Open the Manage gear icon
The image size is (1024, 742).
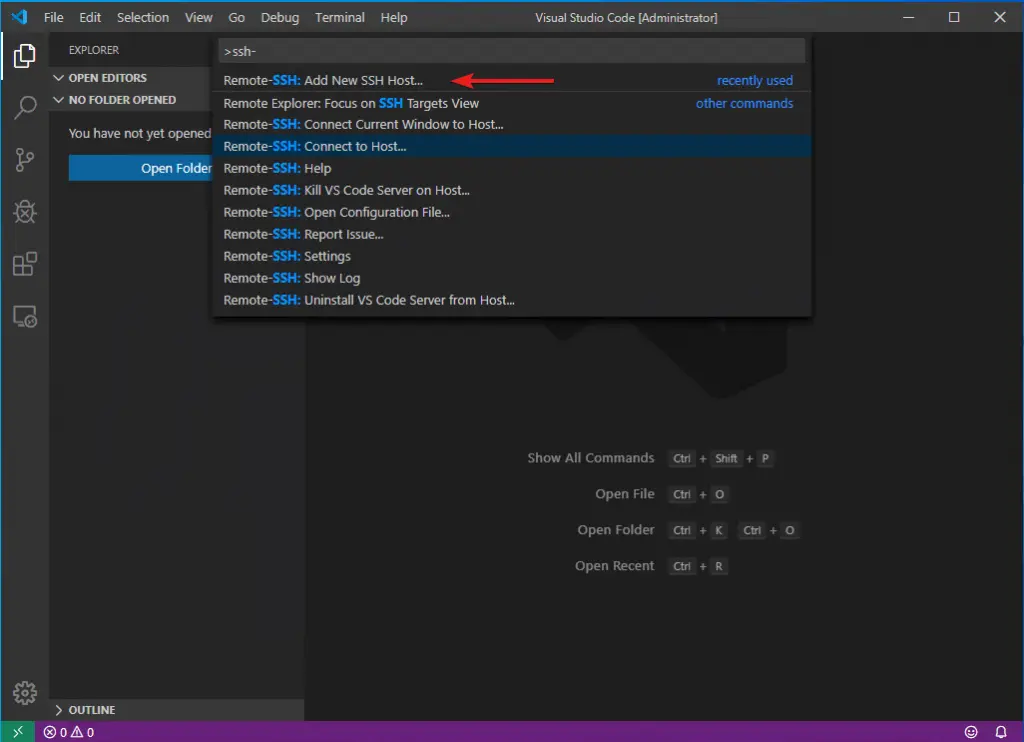(x=24, y=692)
